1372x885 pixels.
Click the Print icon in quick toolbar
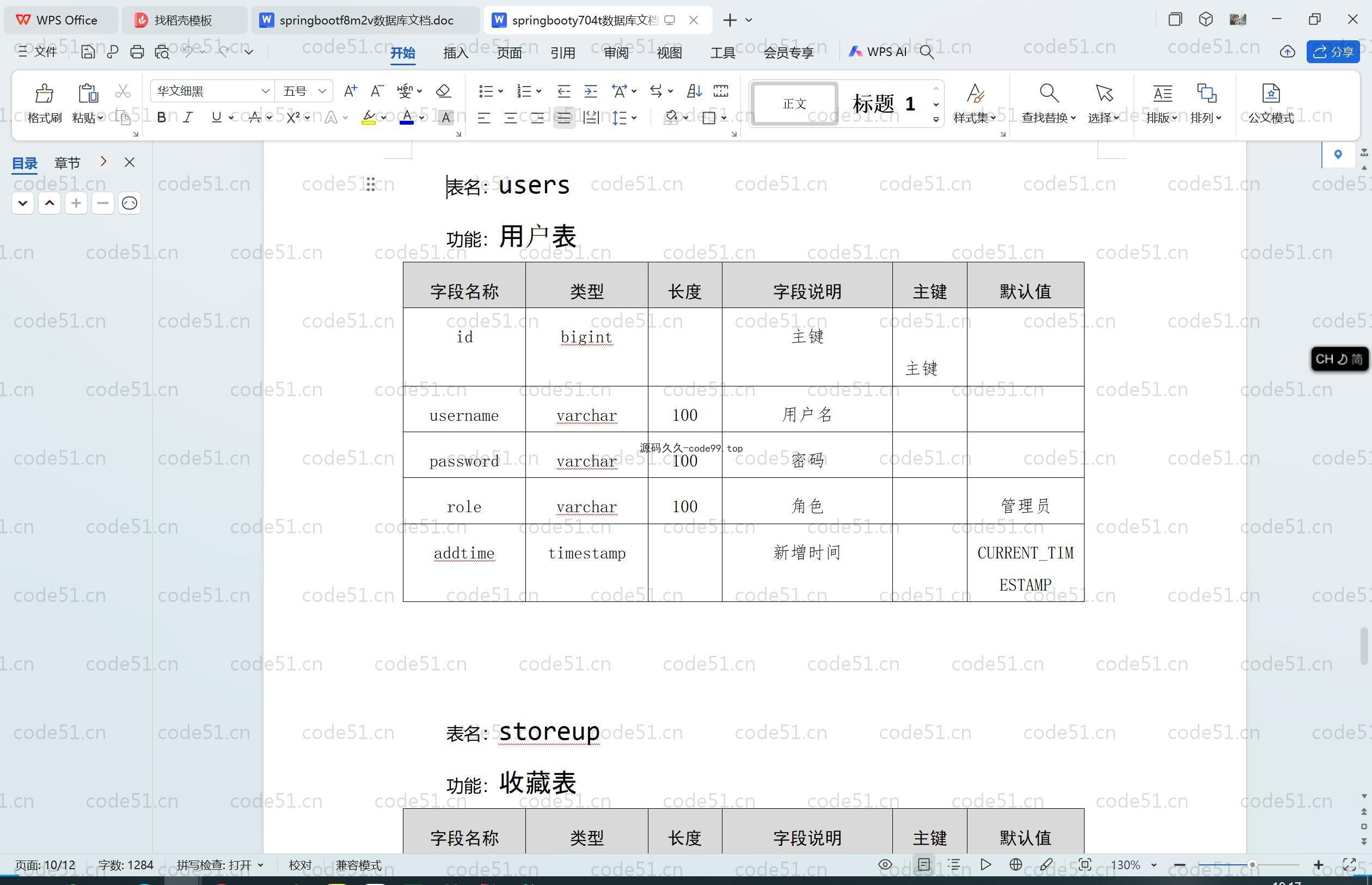(x=137, y=52)
